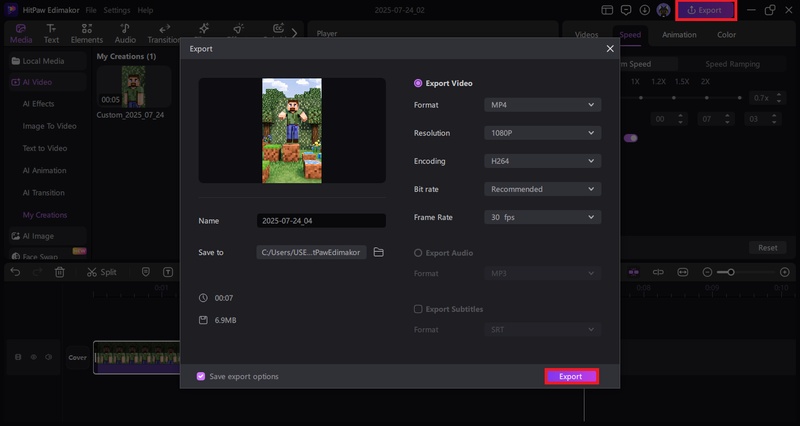
Task: Select My Creations in the sidebar
Action: click(x=45, y=215)
